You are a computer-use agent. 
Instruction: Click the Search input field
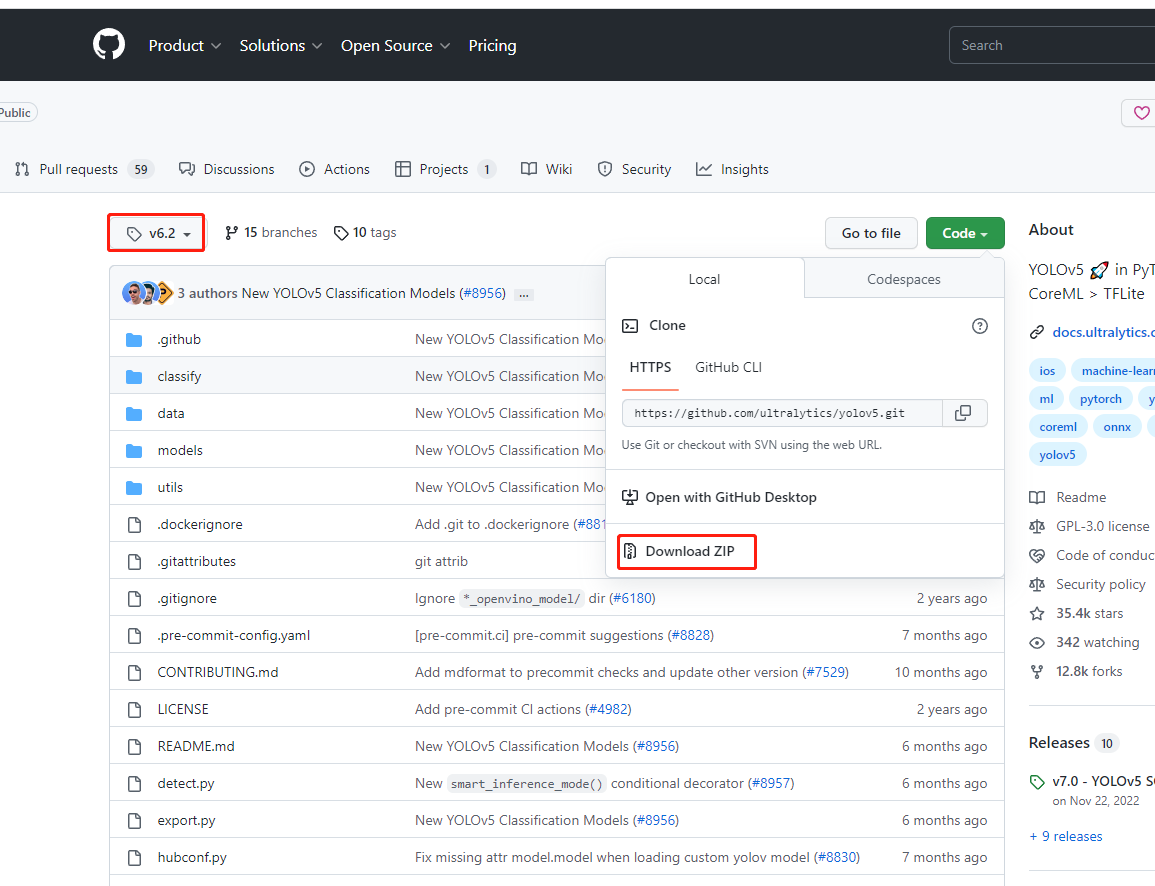click(1052, 46)
